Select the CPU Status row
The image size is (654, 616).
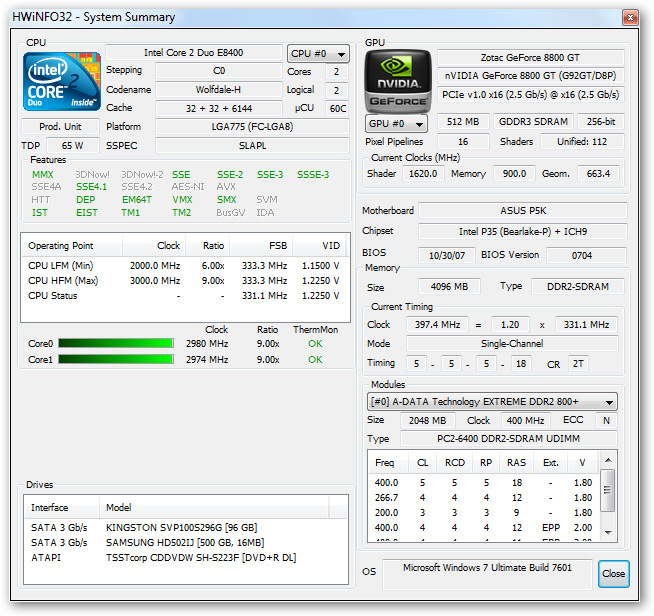[184, 296]
